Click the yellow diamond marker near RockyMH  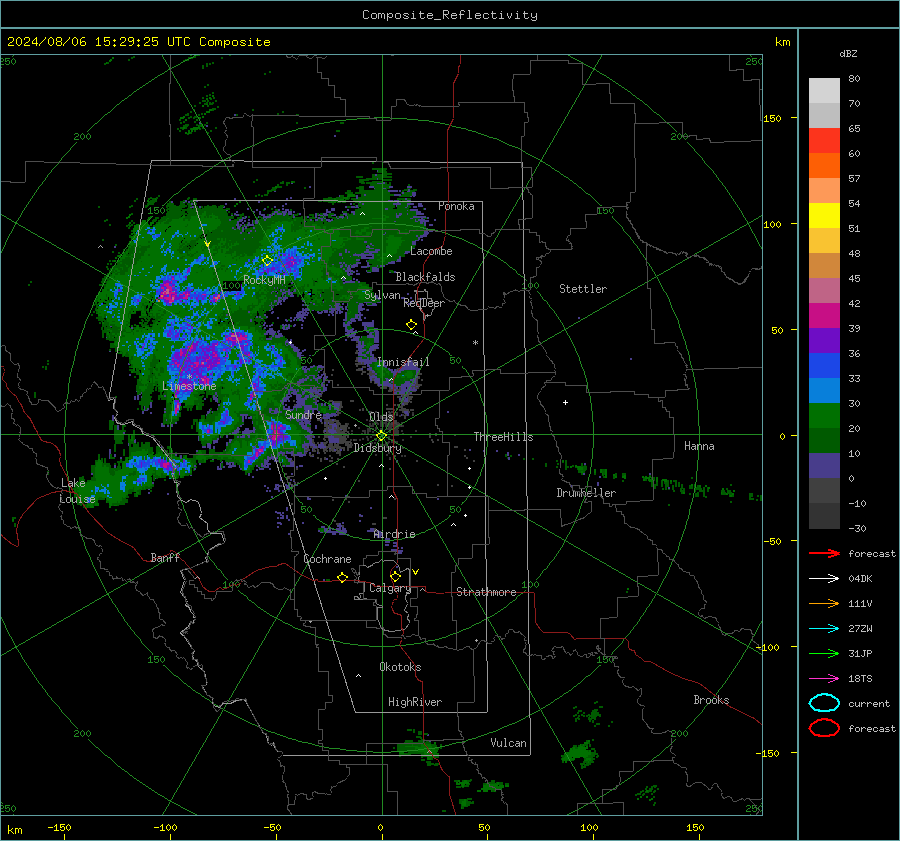pyautogui.click(x=267, y=261)
